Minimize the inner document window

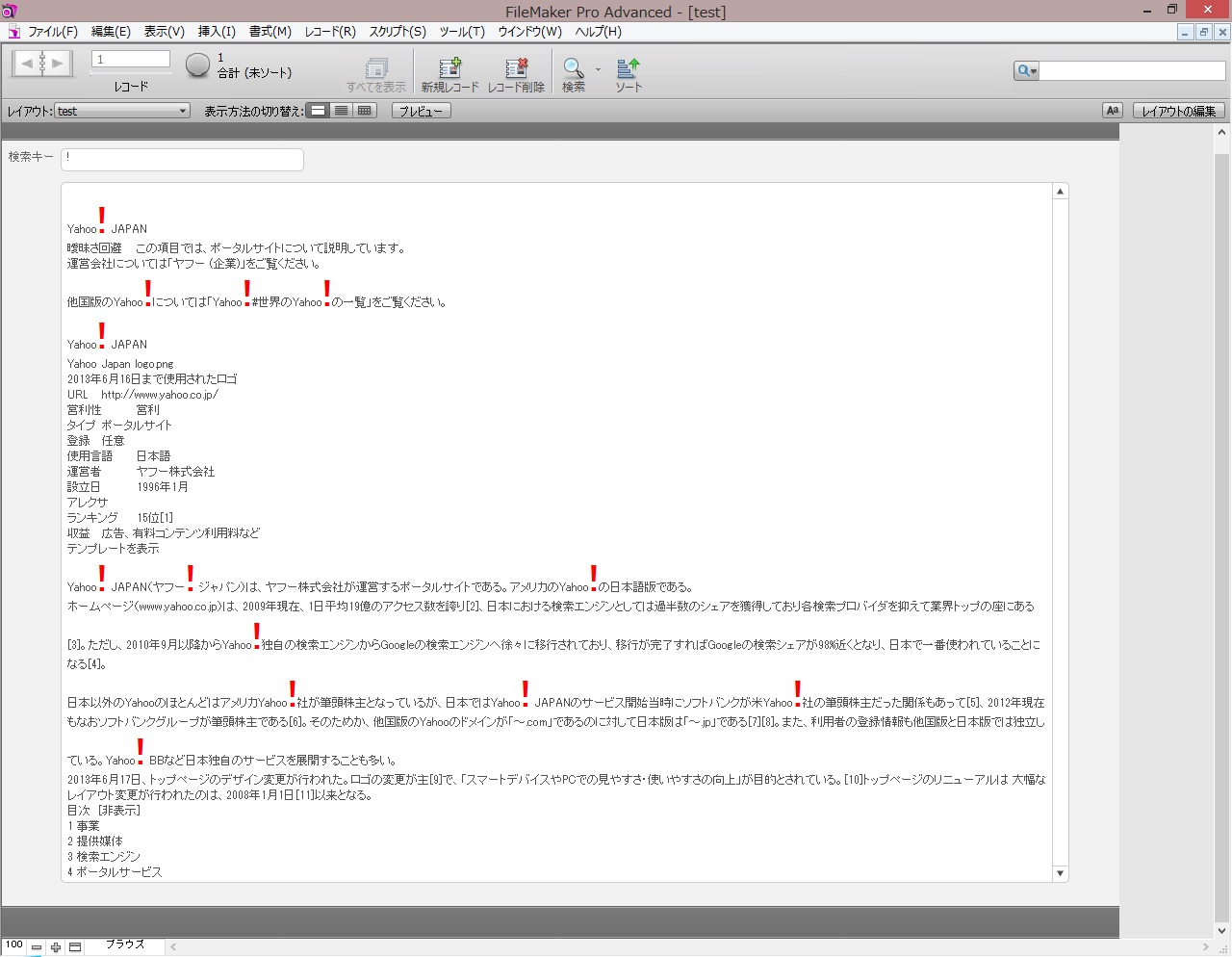1186,32
